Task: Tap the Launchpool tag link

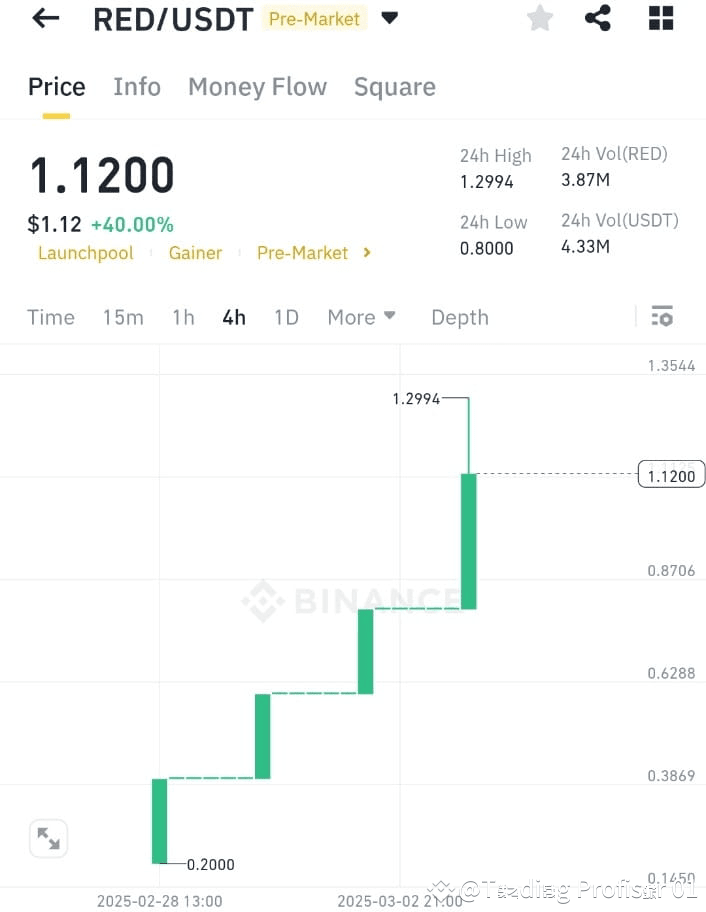Action: tap(86, 253)
